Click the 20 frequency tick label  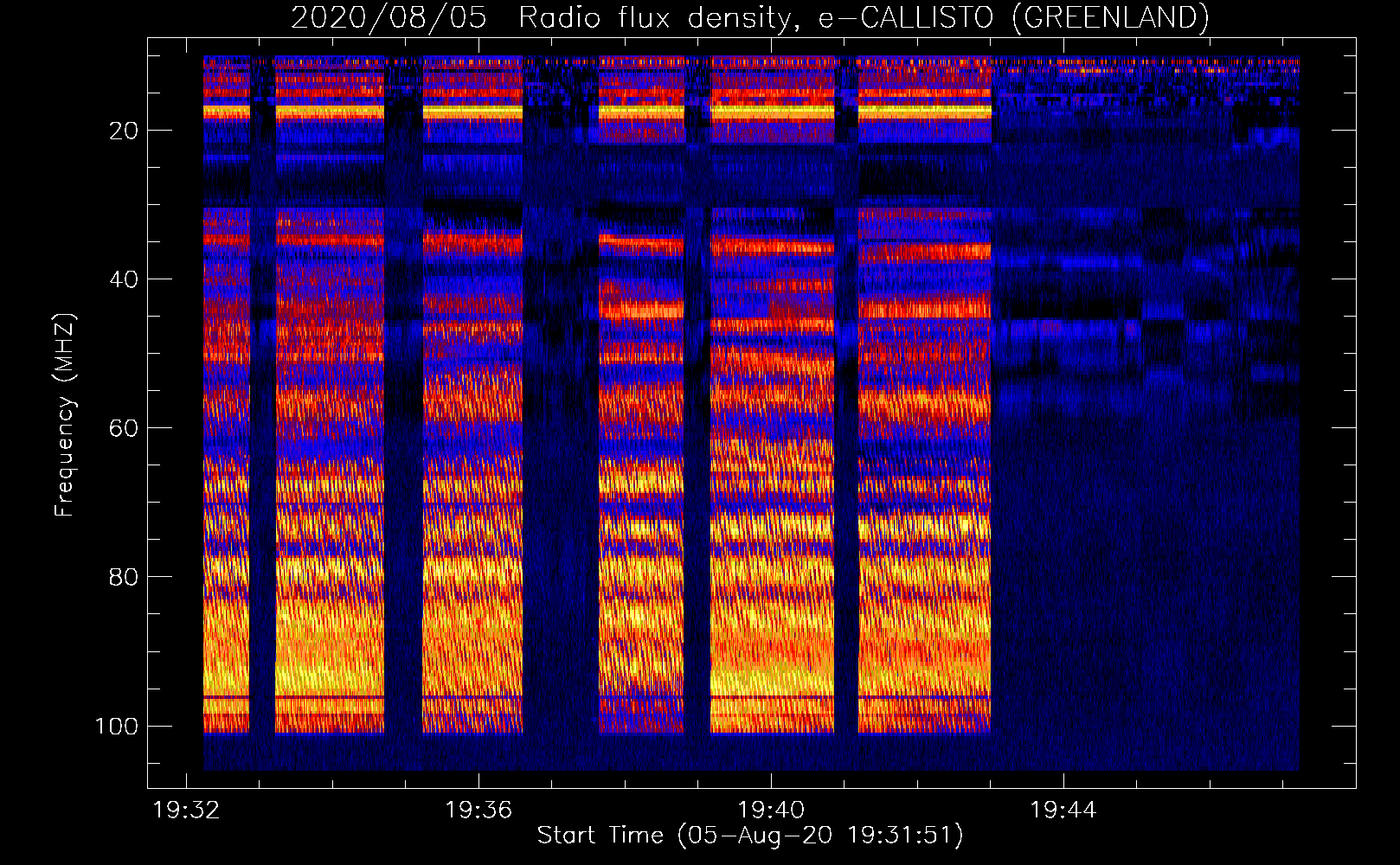[124, 131]
